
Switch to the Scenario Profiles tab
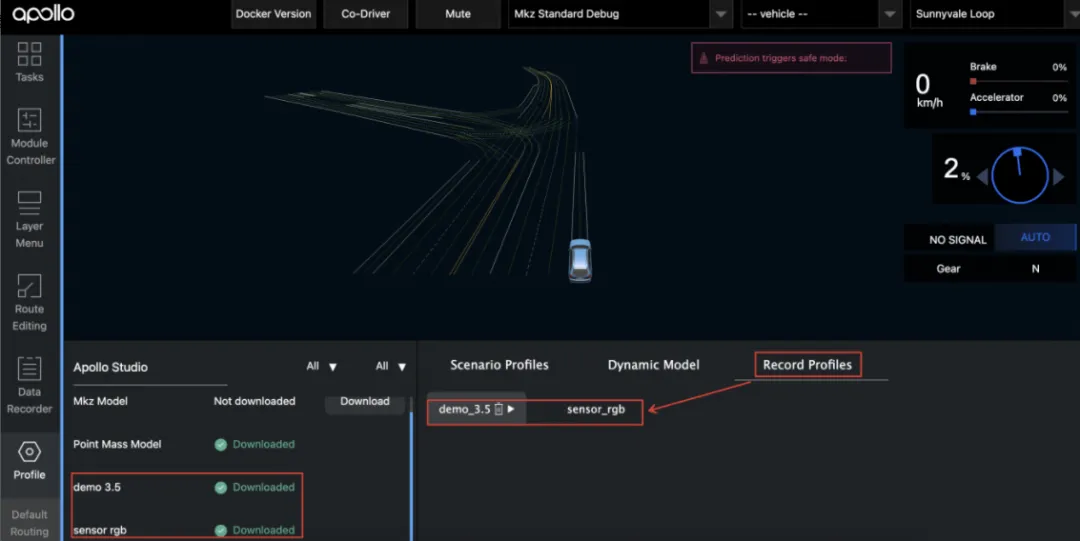point(499,365)
